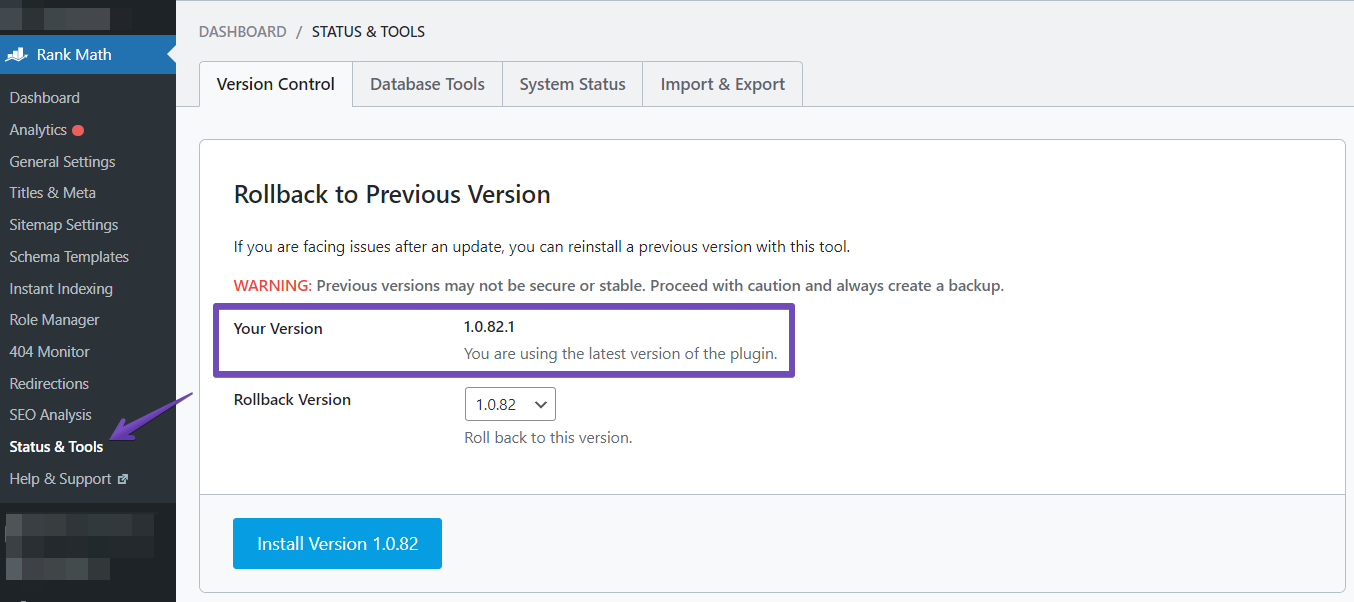Go to General Settings in the sidebar
1354x602 pixels.
tap(62, 162)
